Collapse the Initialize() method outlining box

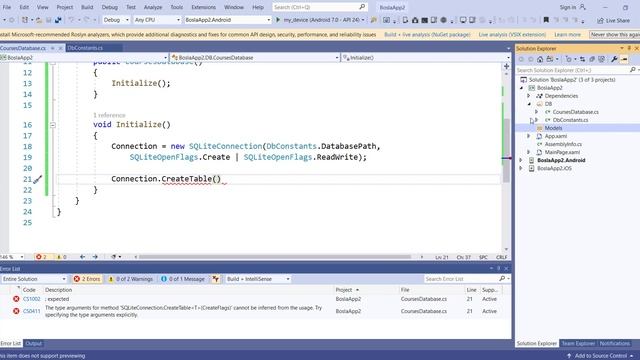pyautogui.click(x=53, y=125)
